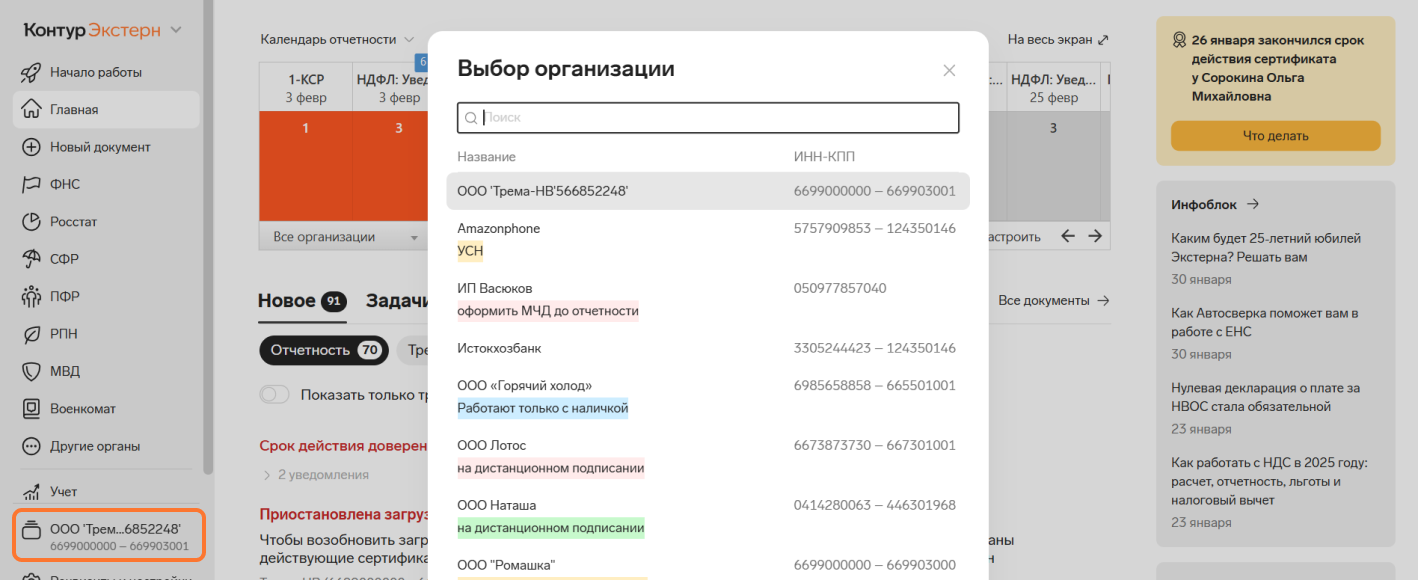Image resolution: width=1418 pixels, height=580 pixels.
Task: Click the chart icon beside Учет
Action: (31, 491)
